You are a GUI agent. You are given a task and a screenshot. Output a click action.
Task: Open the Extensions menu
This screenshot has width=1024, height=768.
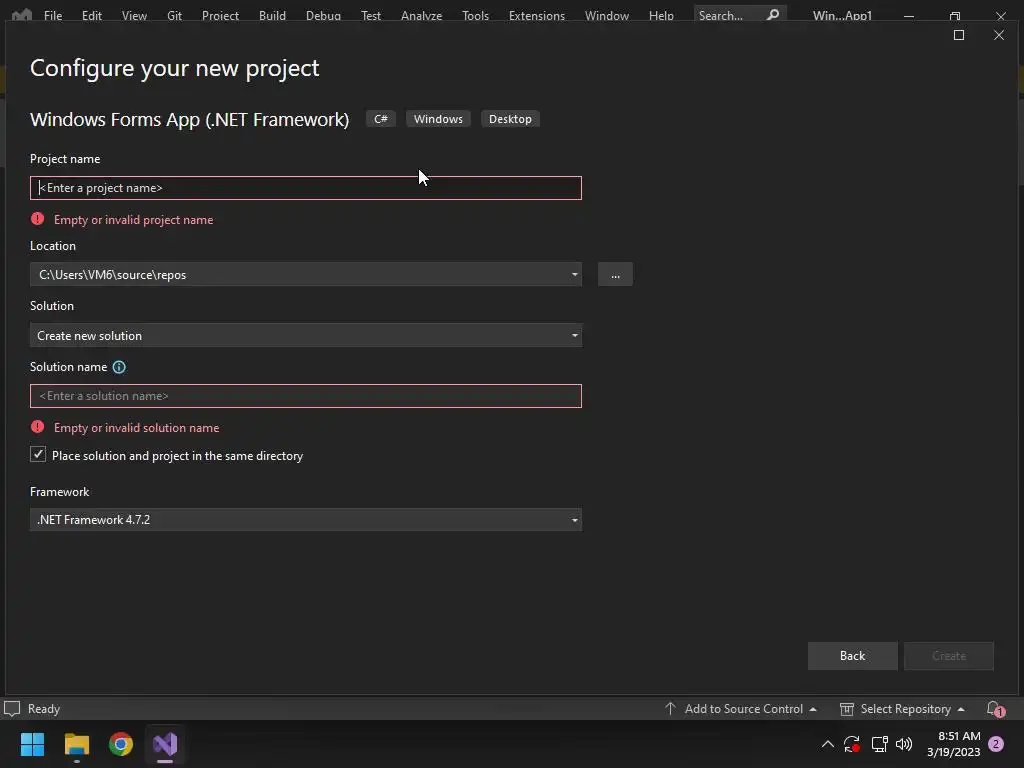tap(537, 15)
